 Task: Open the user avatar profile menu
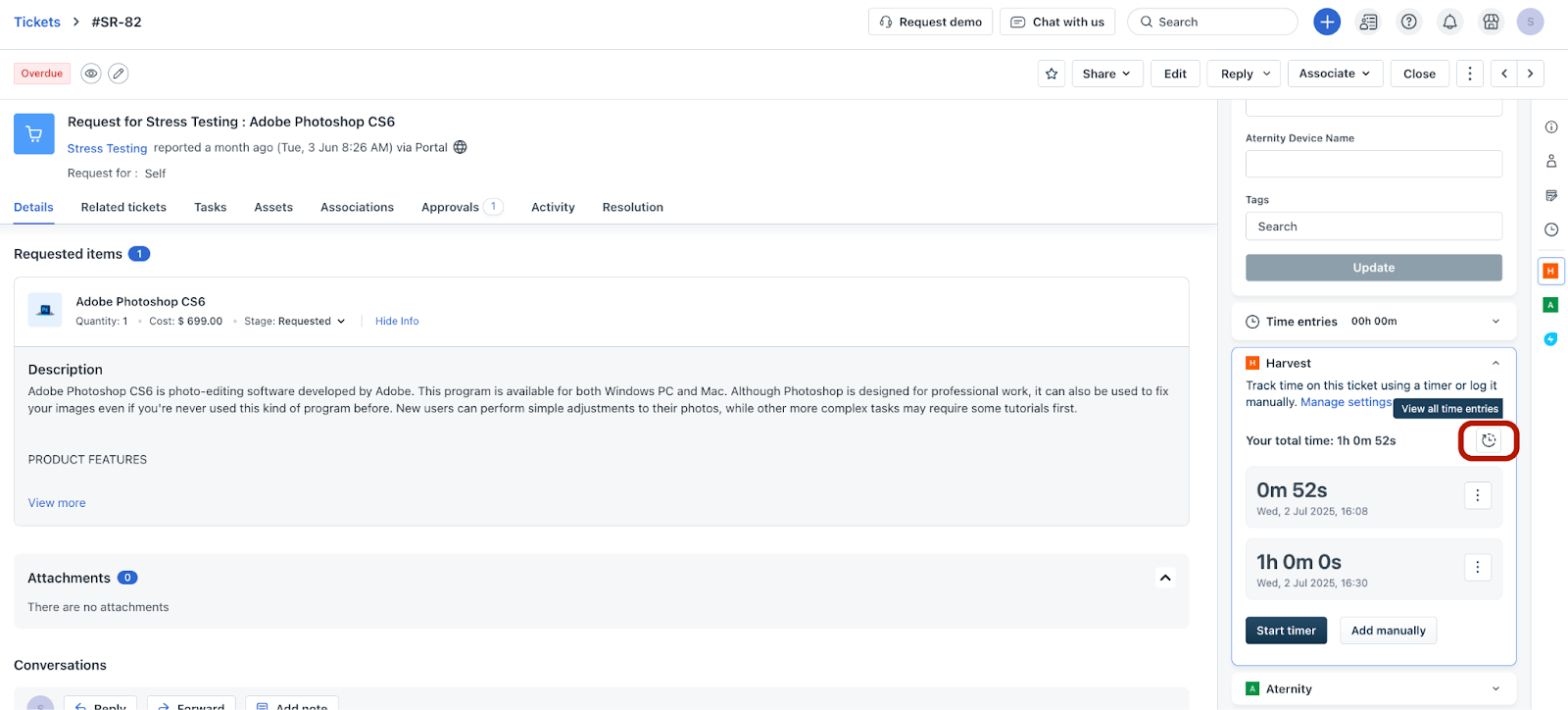(1530, 22)
